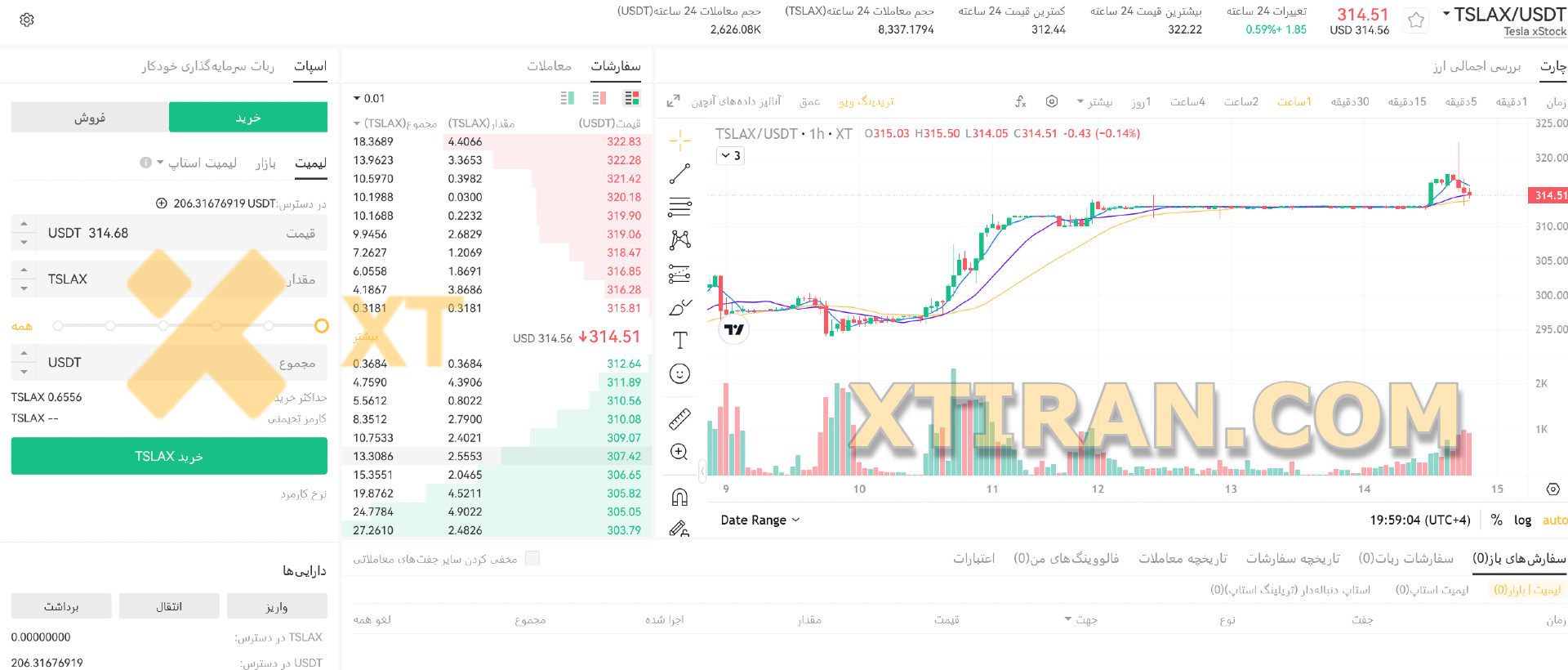Screen dimensions: 1568x670
Task: Open the hexagon chart settings icon
Action: tap(1052, 101)
